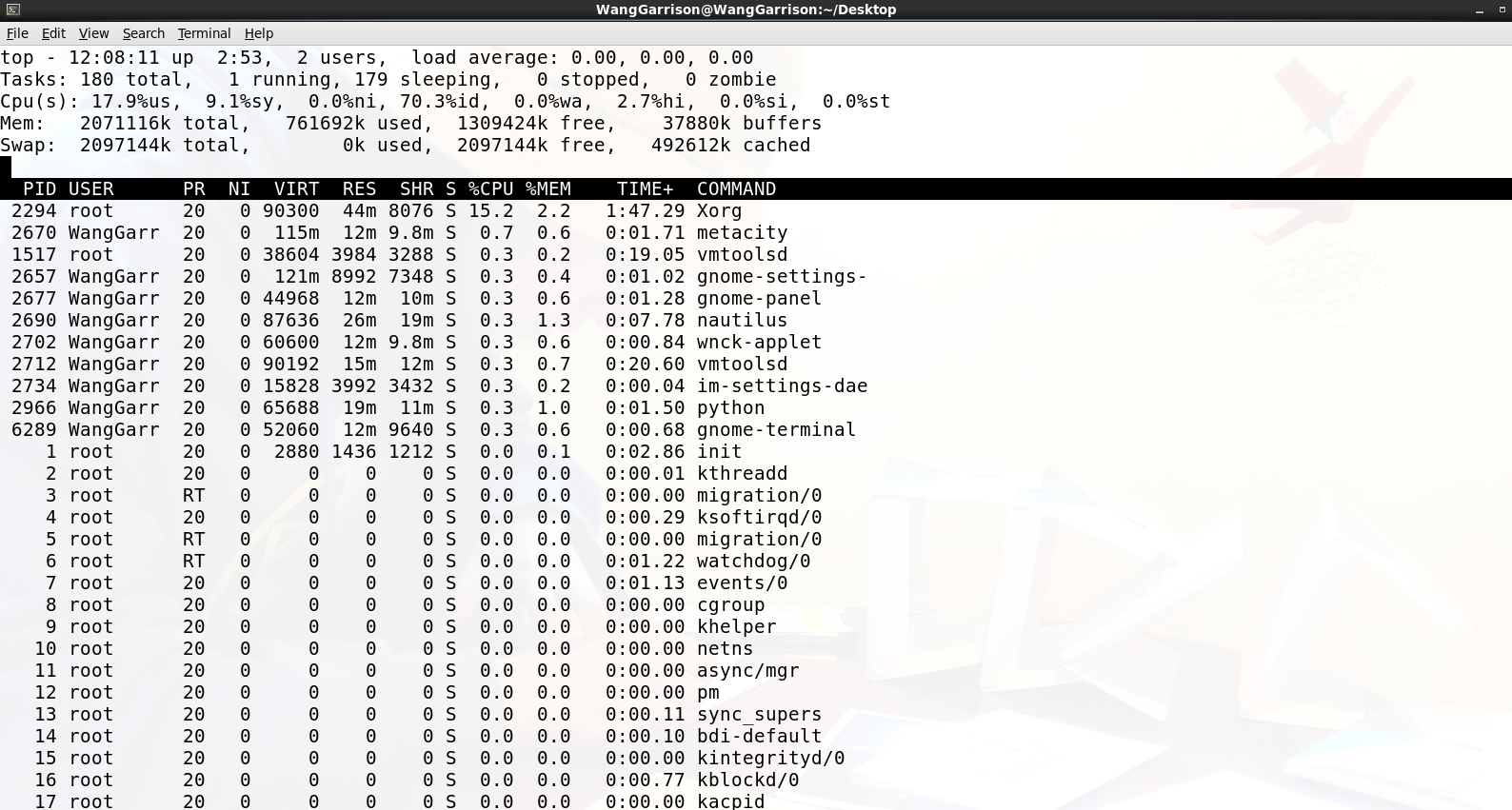
Task: Select the pm process name
Action: pos(708,693)
